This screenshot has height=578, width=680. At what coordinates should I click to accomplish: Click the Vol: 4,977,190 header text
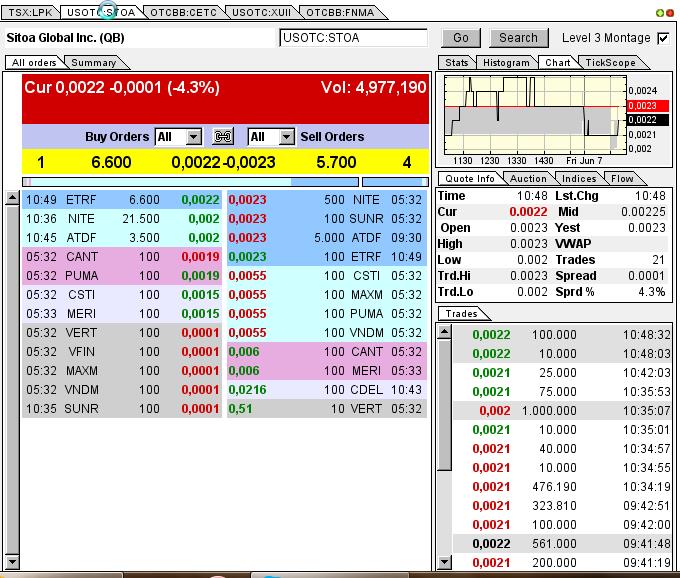pos(373,88)
